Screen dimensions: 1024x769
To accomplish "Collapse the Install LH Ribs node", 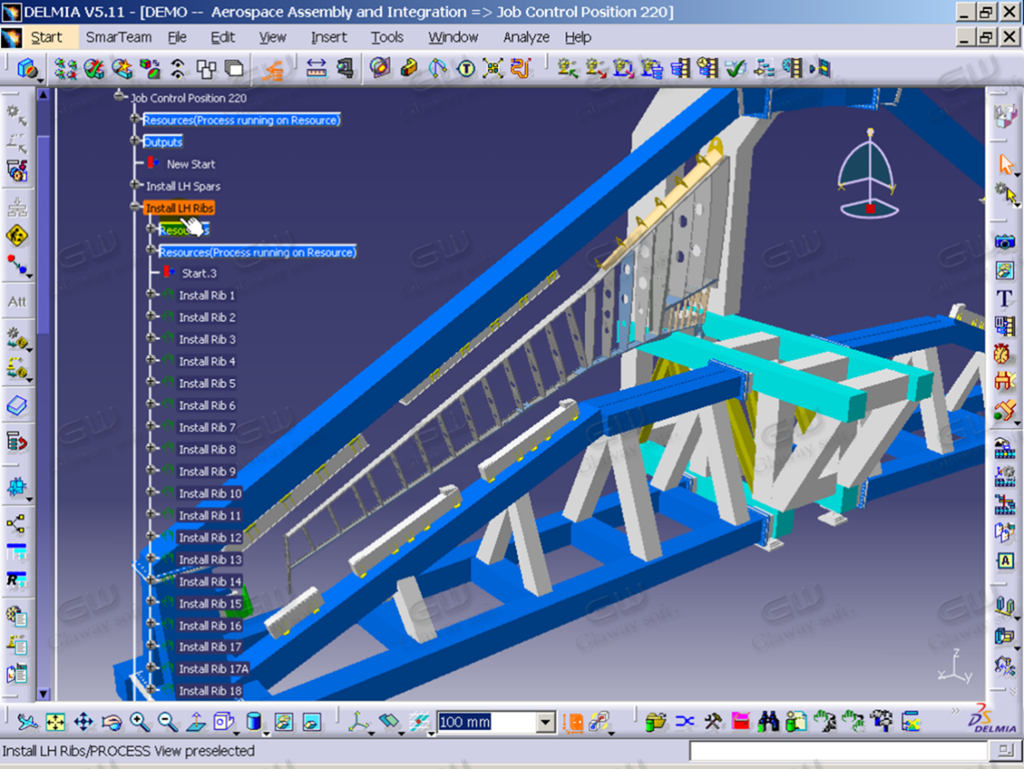I will (x=136, y=208).
